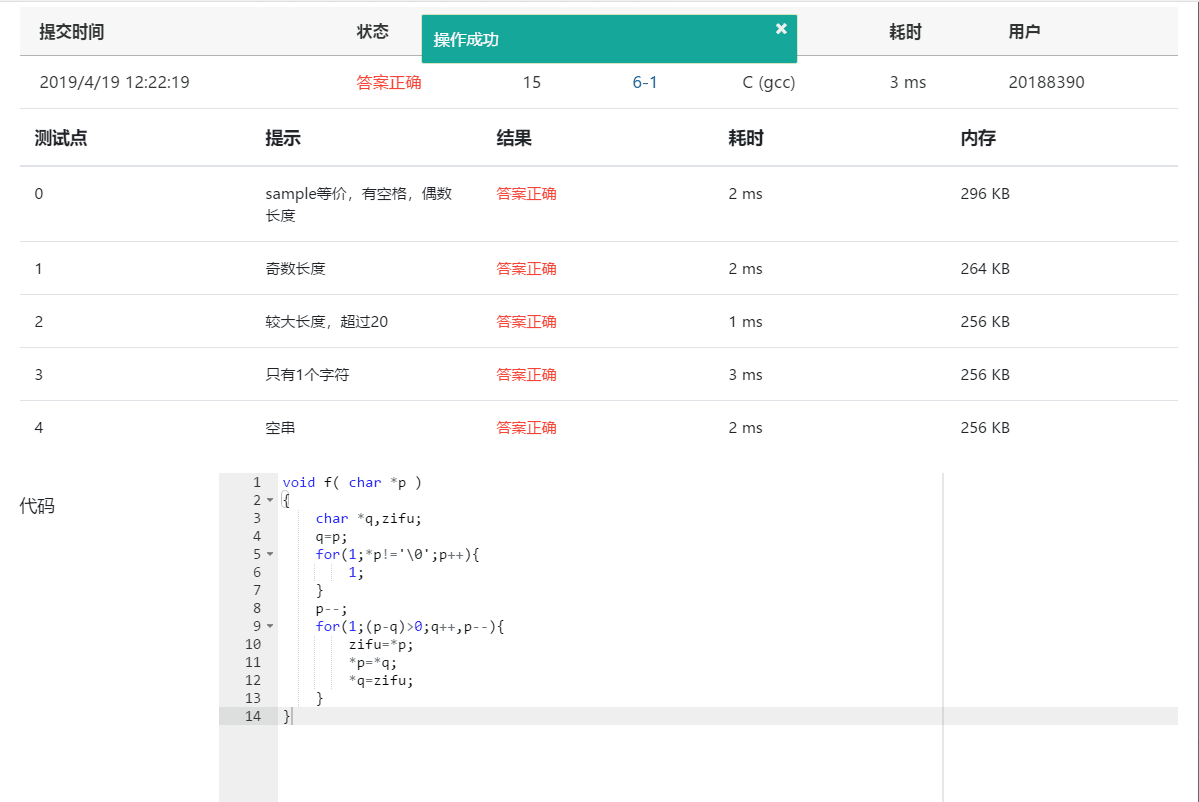Click code line 10 zifu=*p;
Image resolution: width=1199 pixels, height=802 pixels.
[x=381, y=645]
